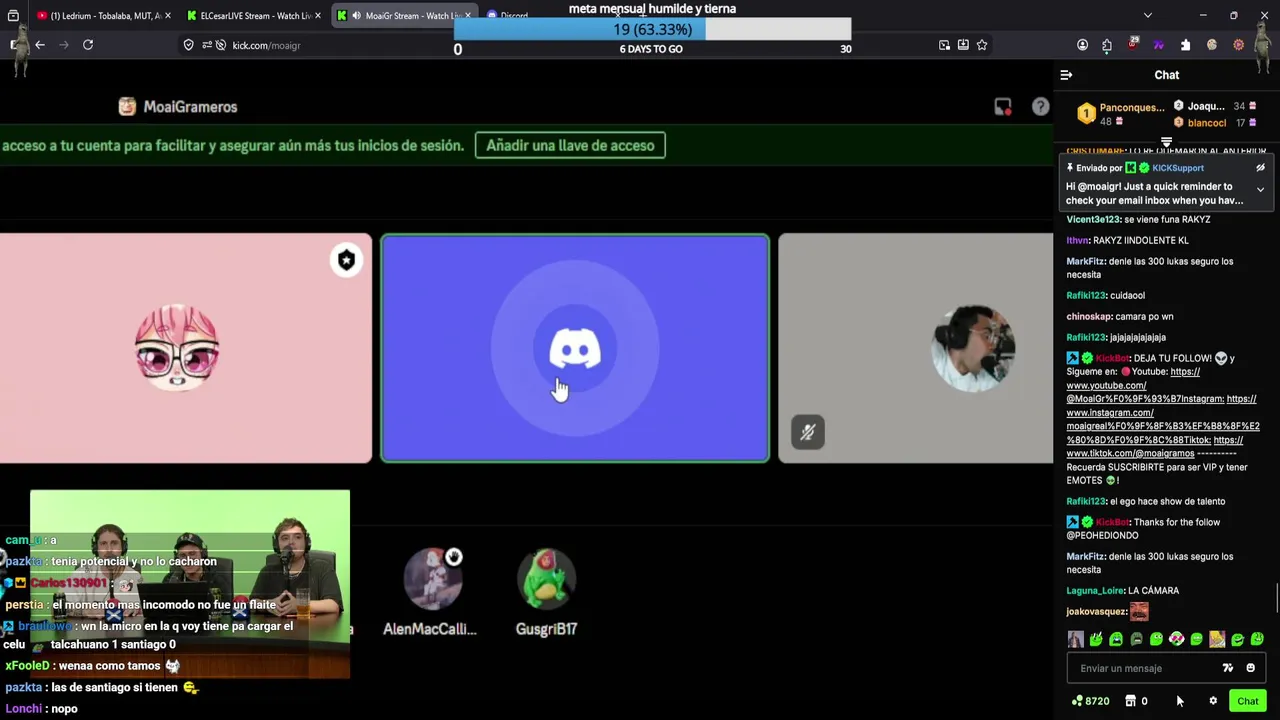Open the 7TV emote menu
Screen dimensions: 1280x720
(x=1228, y=668)
